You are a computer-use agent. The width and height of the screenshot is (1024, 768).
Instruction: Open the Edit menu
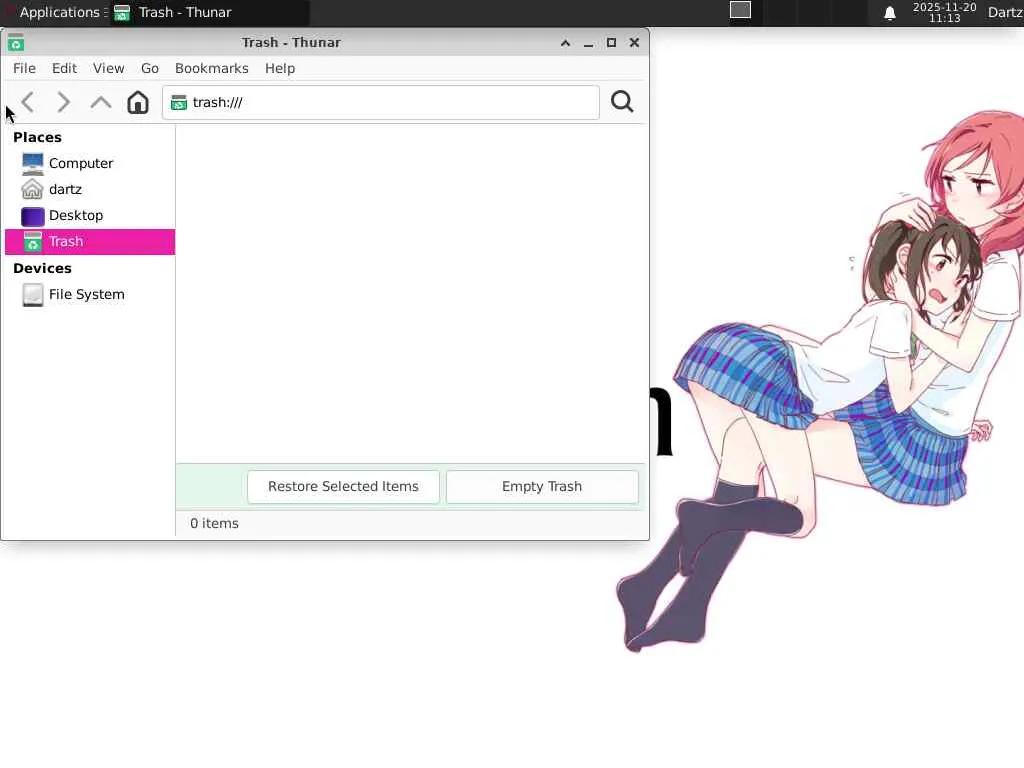(64, 69)
